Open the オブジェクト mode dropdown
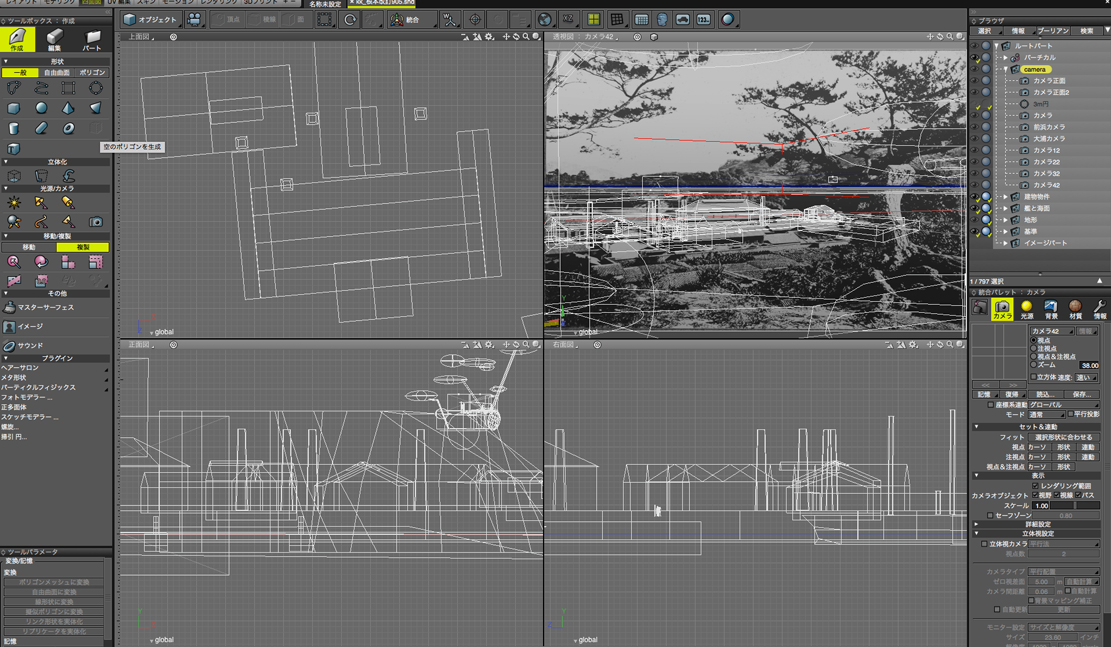 [x=151, y=19]
